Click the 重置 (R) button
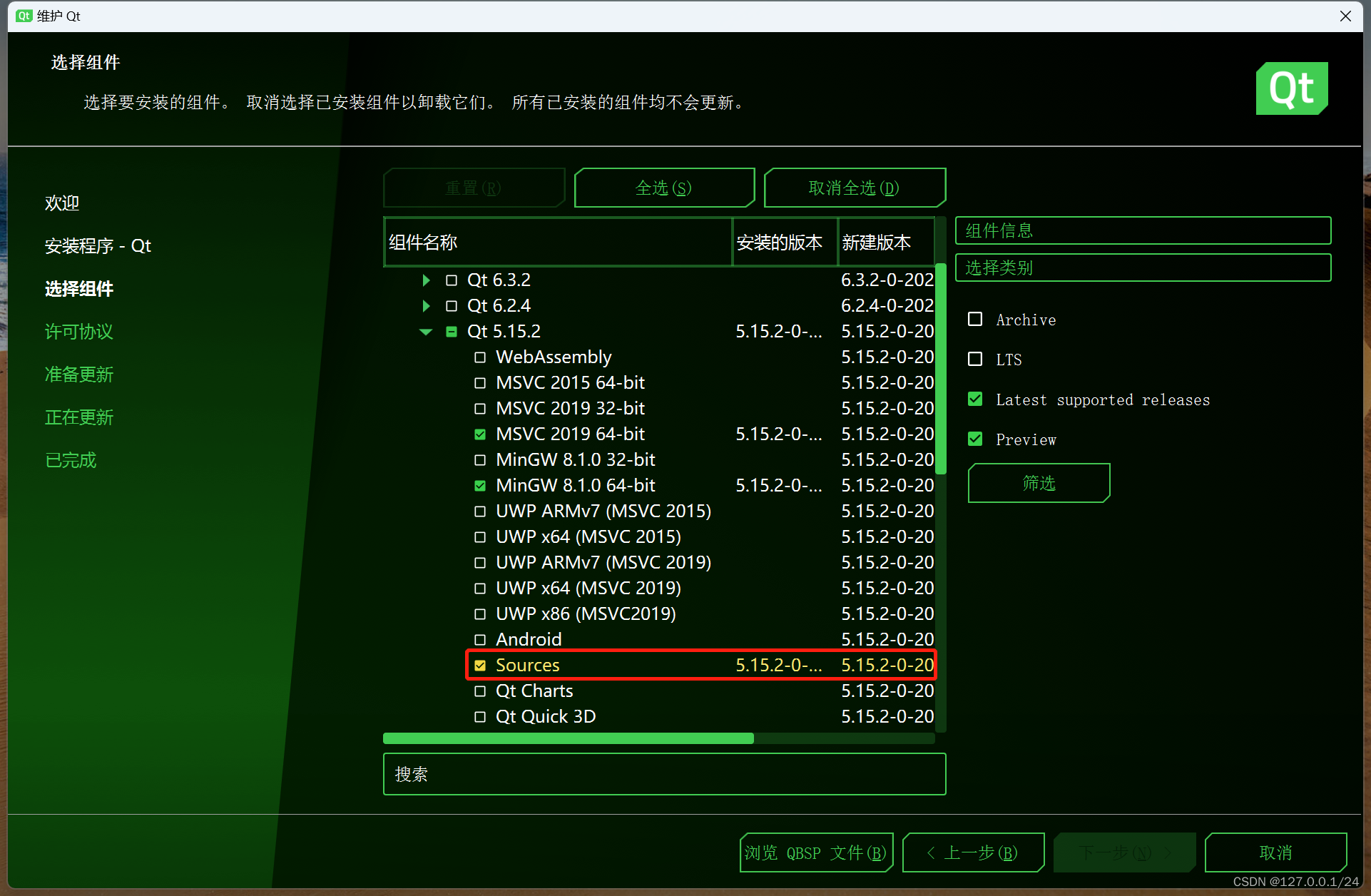Viewport: 1371px width, 896px height. (474, 188)
